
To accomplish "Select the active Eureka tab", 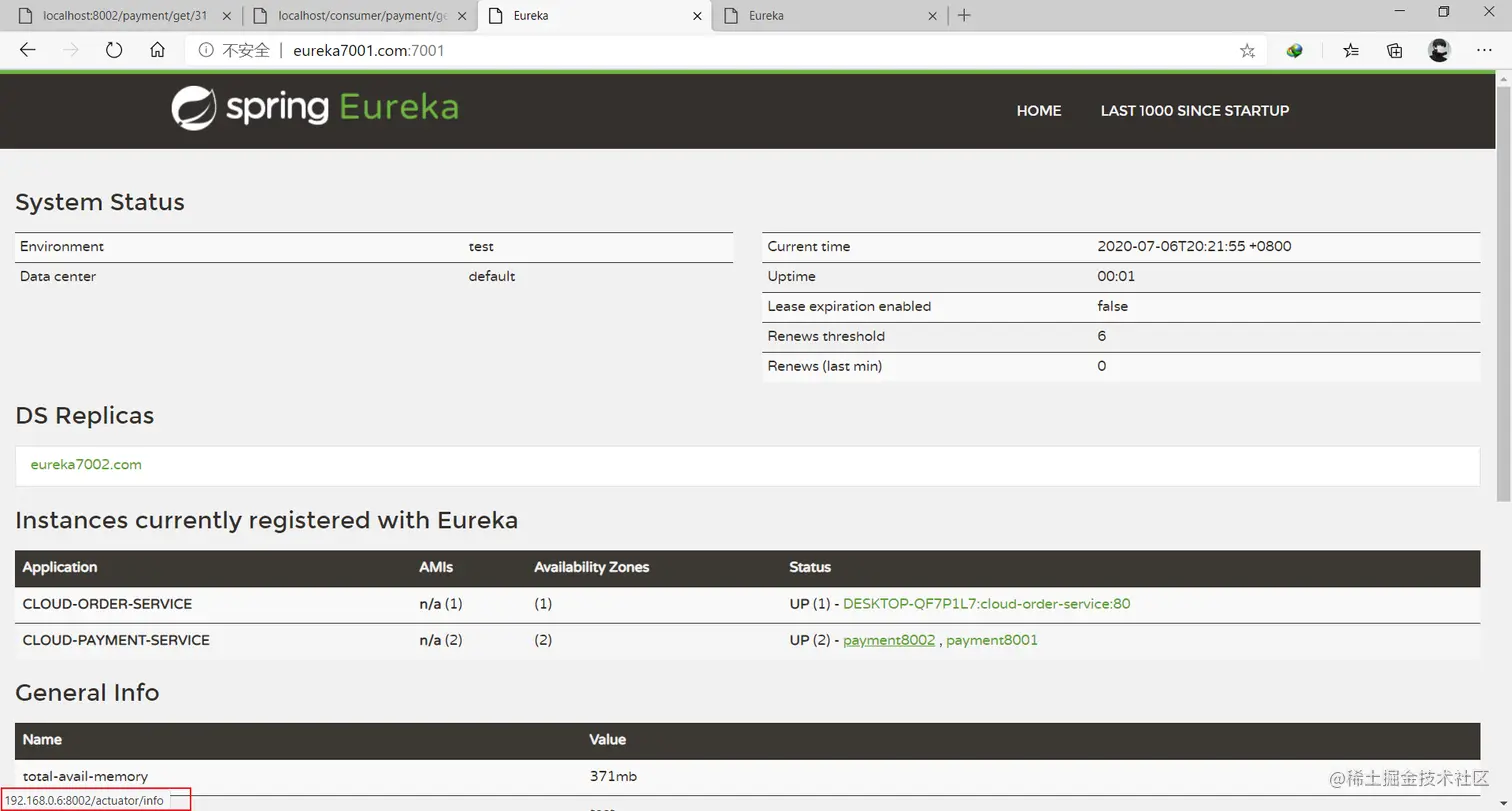I will coord(595,16).
